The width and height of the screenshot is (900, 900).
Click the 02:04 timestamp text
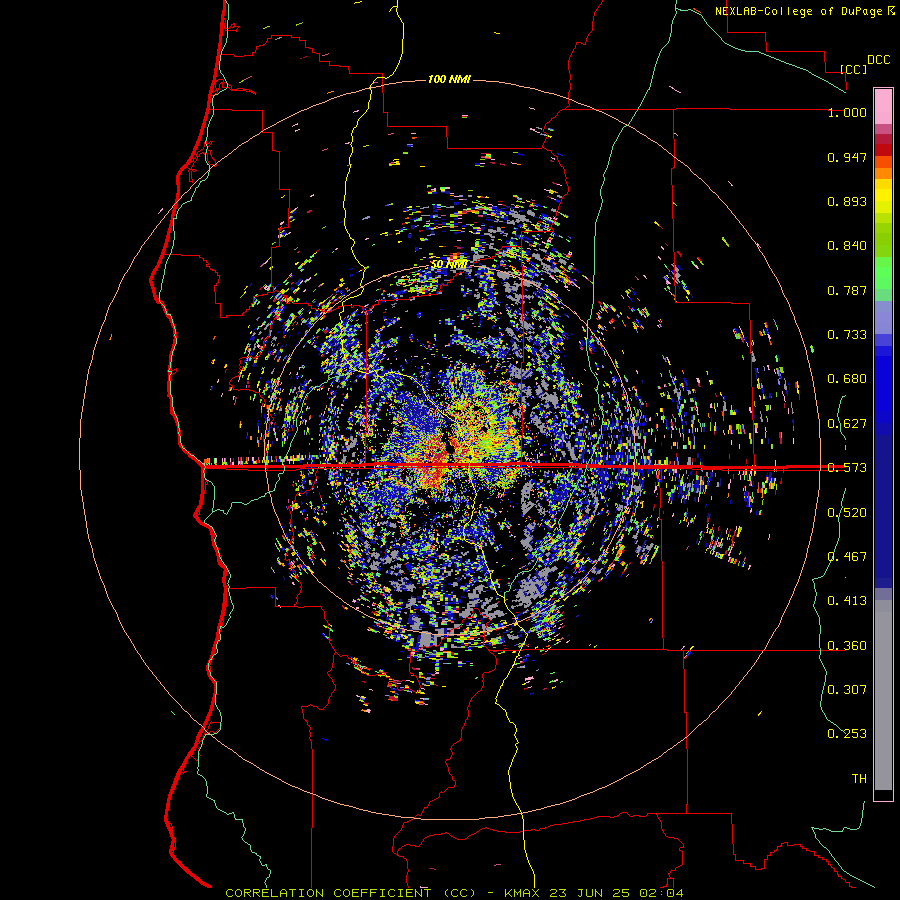[660, 893]
